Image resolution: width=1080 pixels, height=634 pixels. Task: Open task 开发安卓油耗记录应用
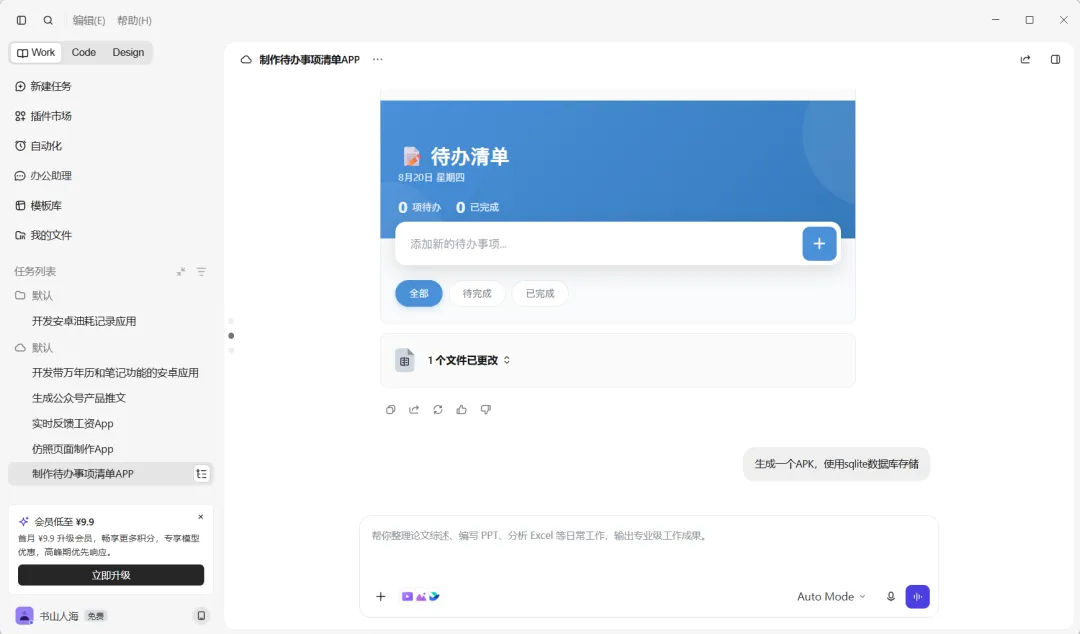(x=84, y=321)
